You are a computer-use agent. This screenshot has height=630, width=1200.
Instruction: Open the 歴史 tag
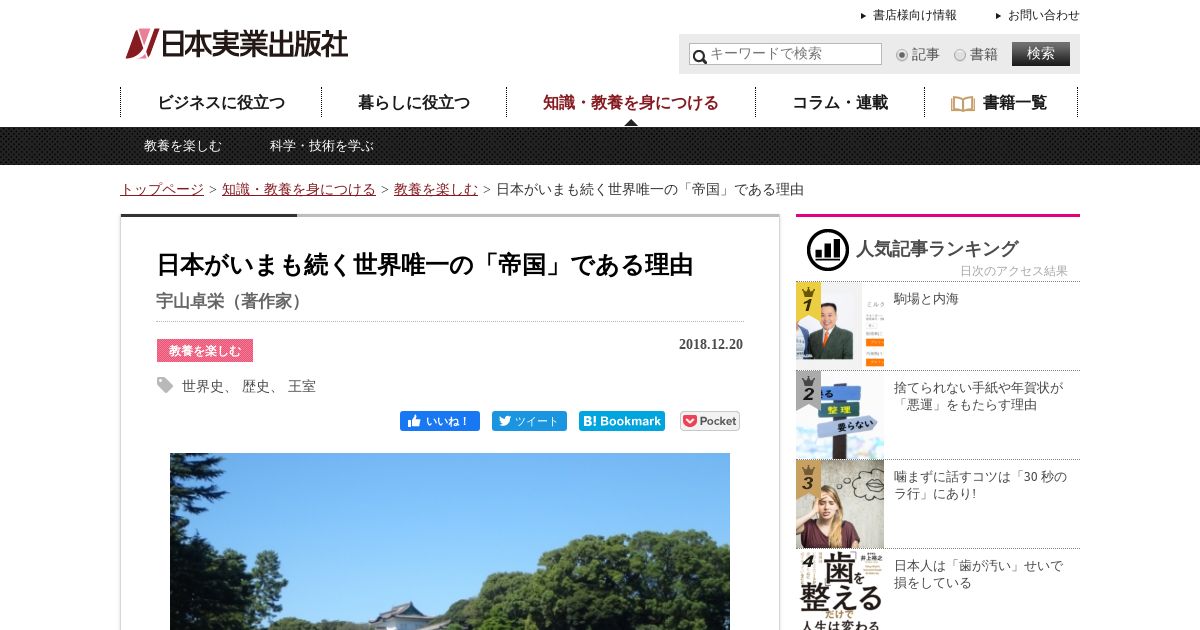256,386
